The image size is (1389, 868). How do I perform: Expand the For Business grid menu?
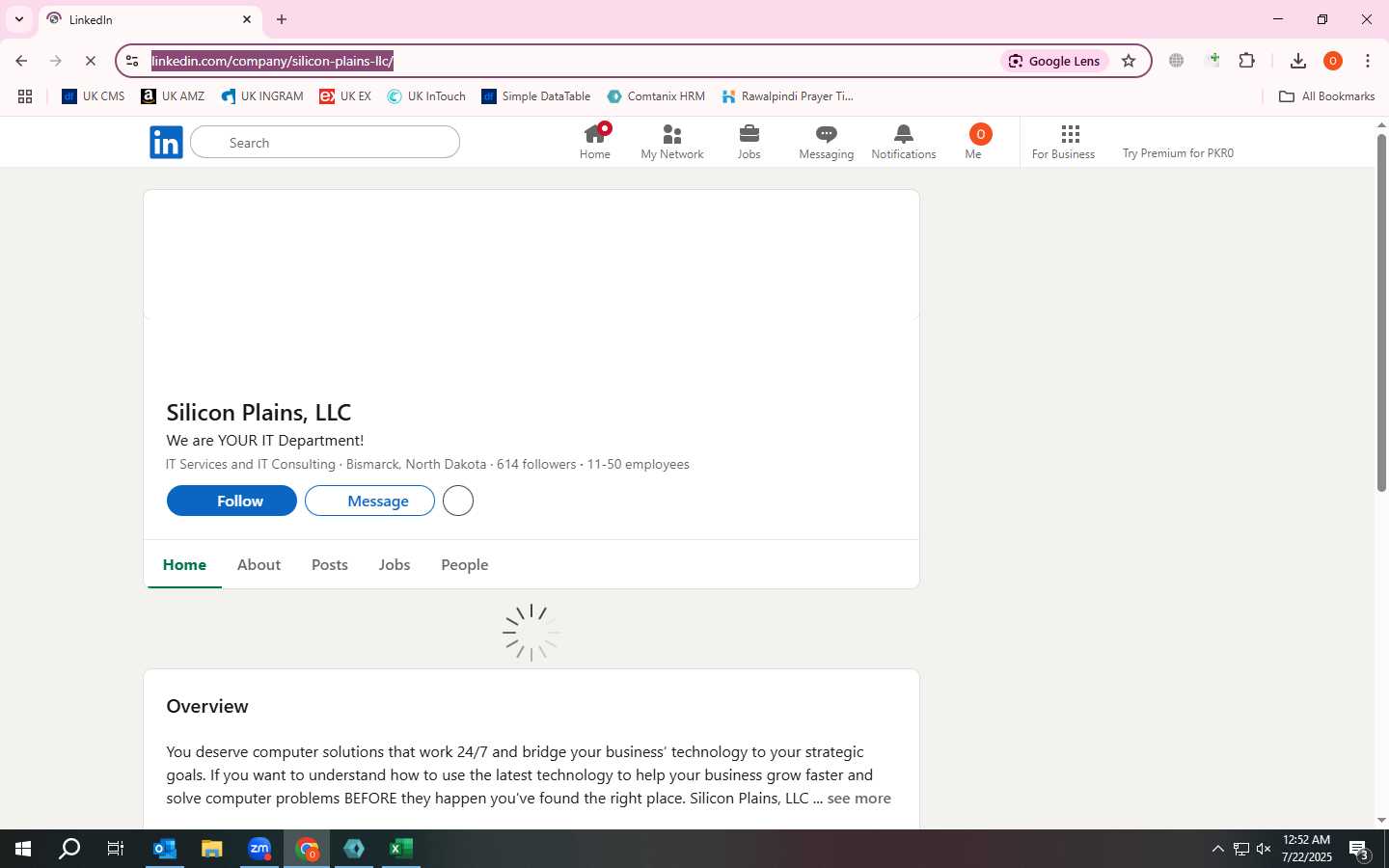tap(1064, 142)
